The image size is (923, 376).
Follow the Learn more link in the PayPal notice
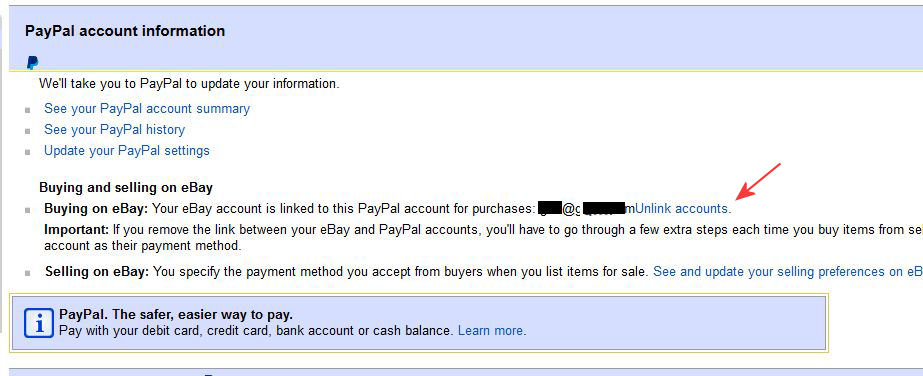coord(490,331)
